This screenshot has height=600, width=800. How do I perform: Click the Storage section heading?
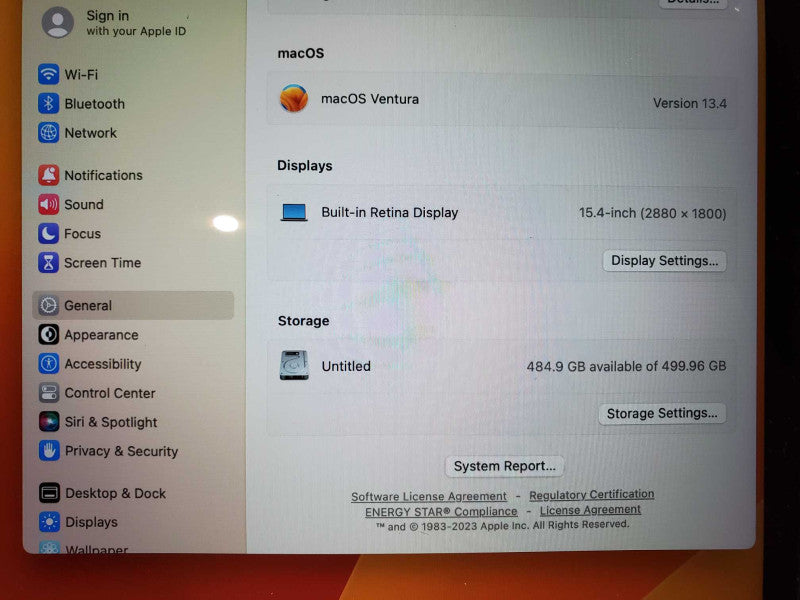[x=303, y=321]
